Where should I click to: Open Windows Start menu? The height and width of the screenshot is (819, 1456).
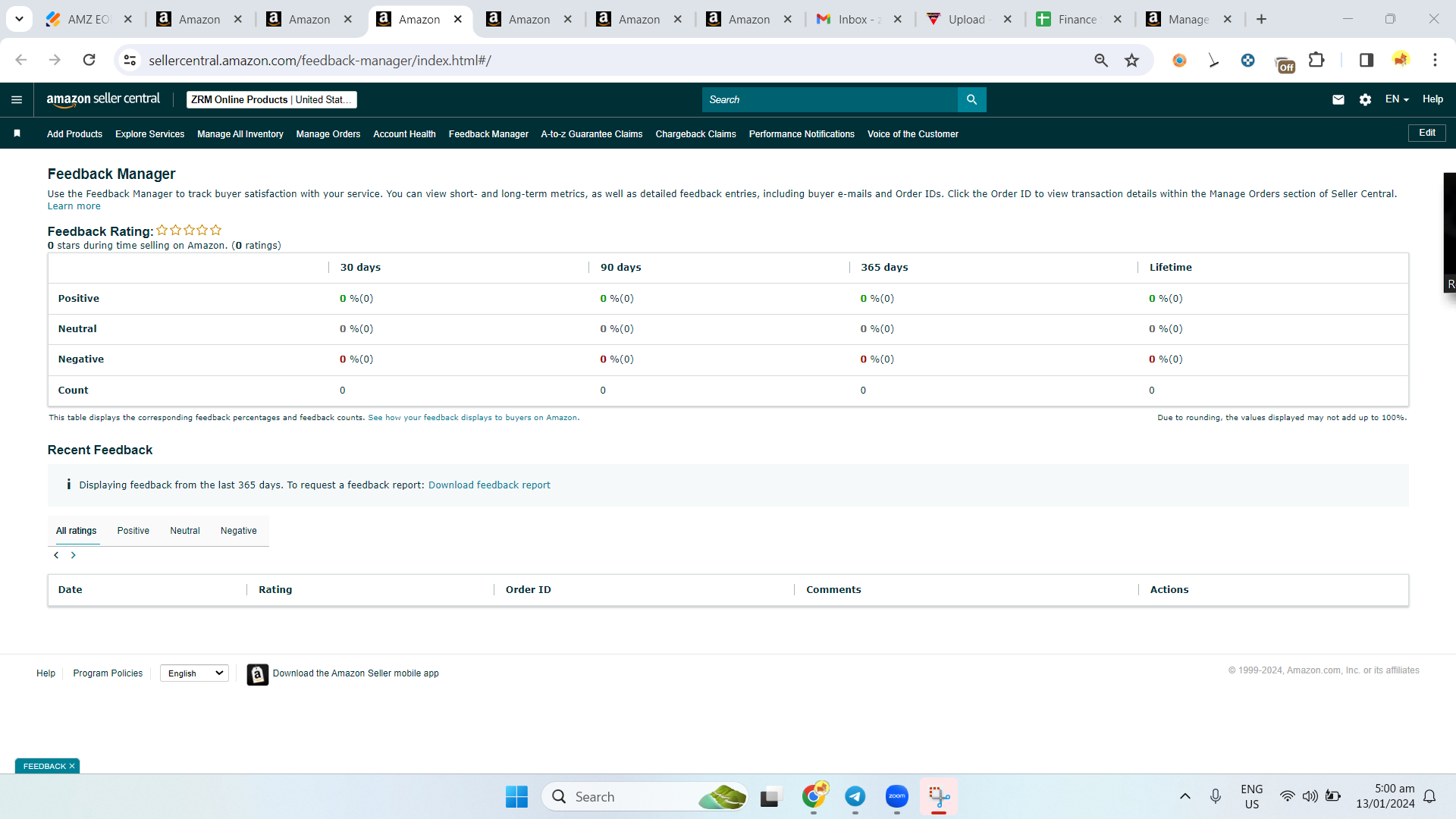[x=516, y=796]
